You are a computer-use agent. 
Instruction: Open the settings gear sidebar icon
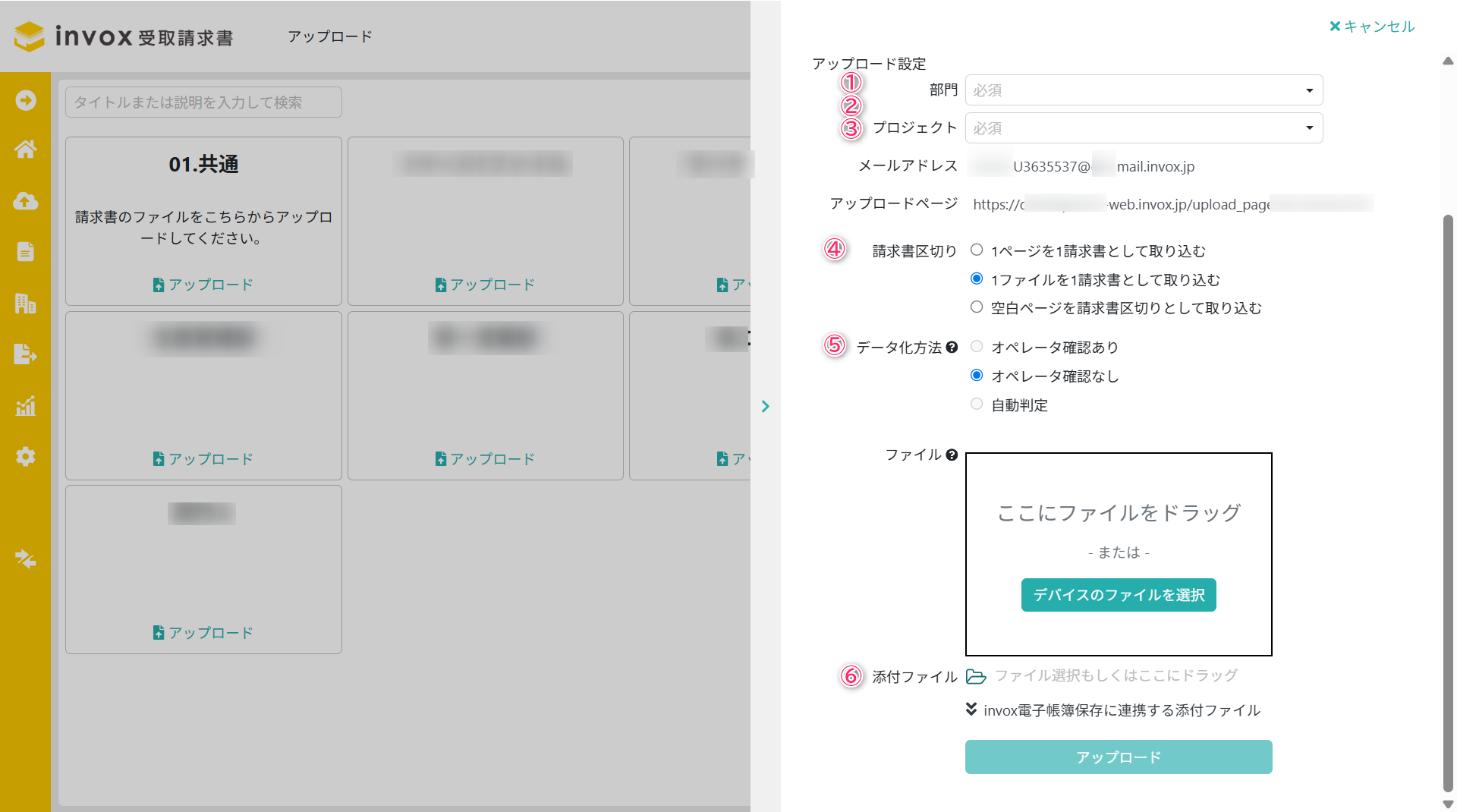[x=26, y=457]
